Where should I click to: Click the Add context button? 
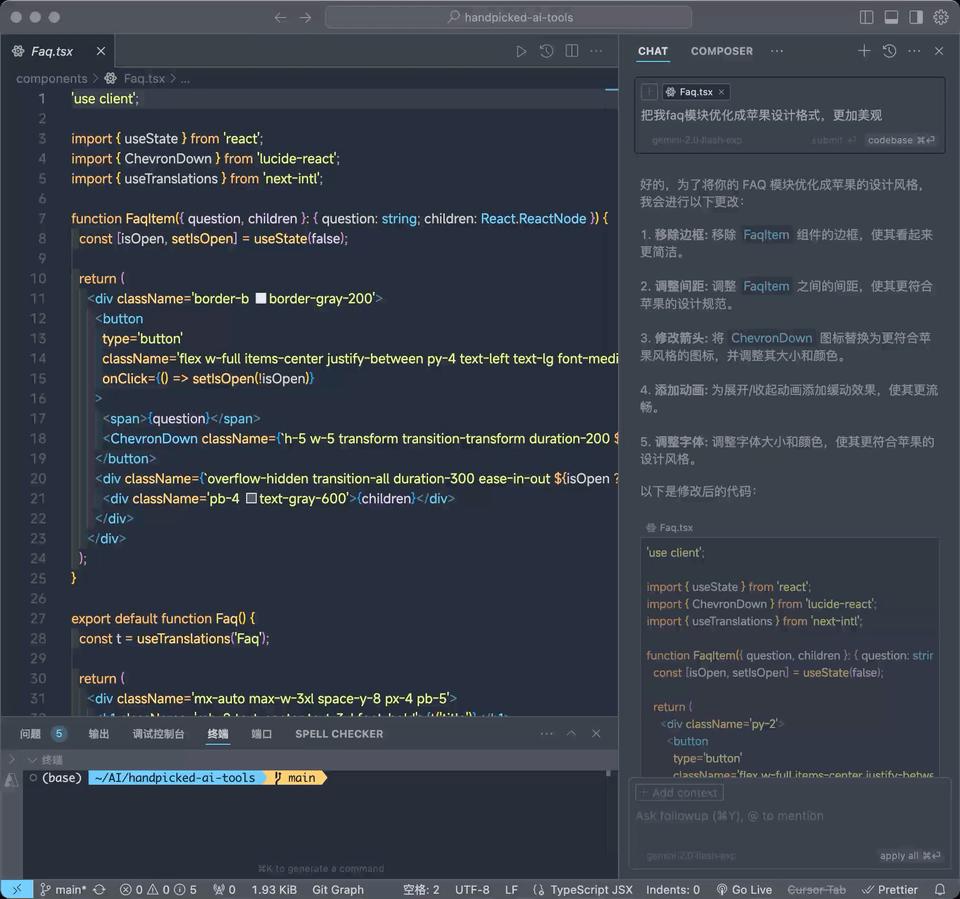[x=678, y=793]
